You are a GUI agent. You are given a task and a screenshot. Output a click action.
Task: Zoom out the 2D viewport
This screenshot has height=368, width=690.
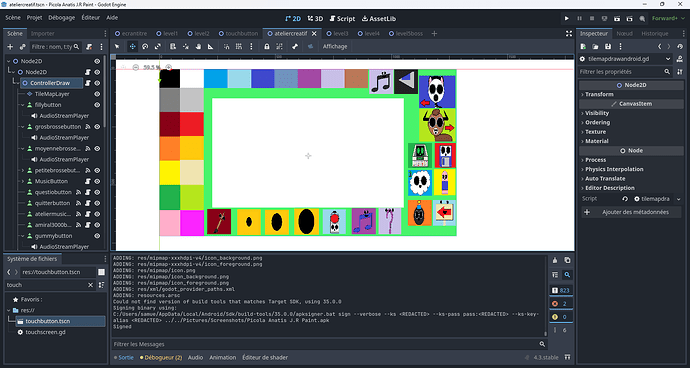(136, 67)
